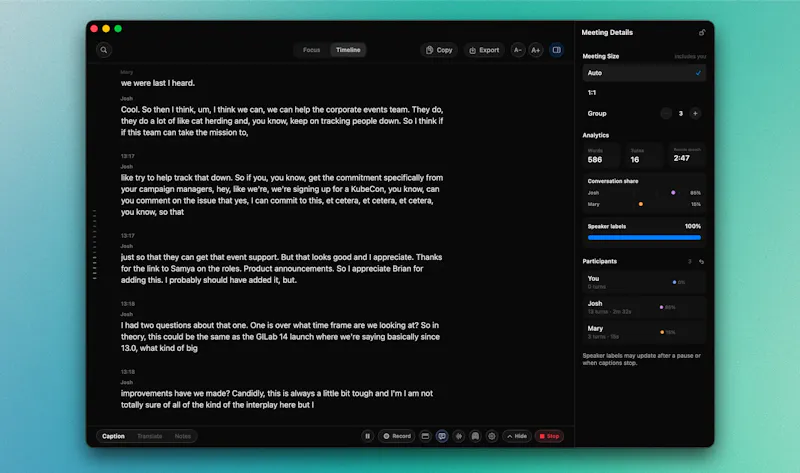Export the transcript with the Export button
Viewport: 800px width, 473px height.
coord(484,50)
